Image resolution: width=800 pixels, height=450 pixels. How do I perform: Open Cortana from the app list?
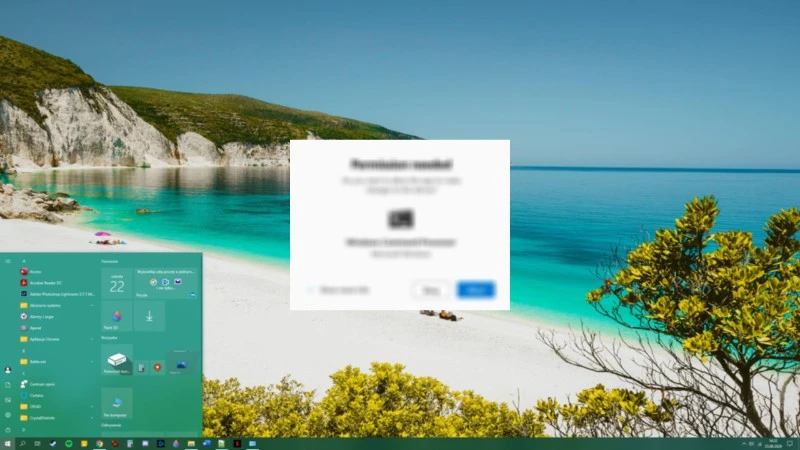click(x=57, y=395)
